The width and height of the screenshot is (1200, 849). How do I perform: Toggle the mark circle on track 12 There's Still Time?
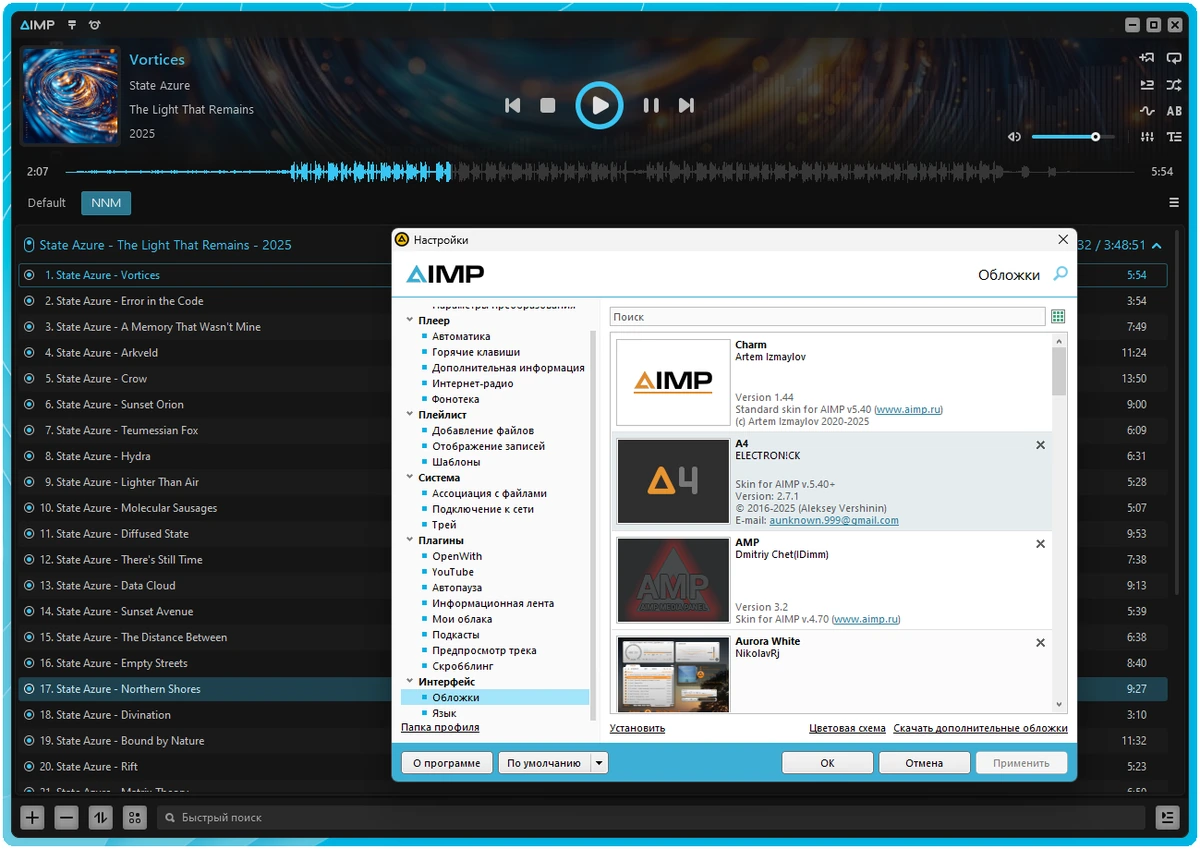pyautogui.click(x=29, y=560)
